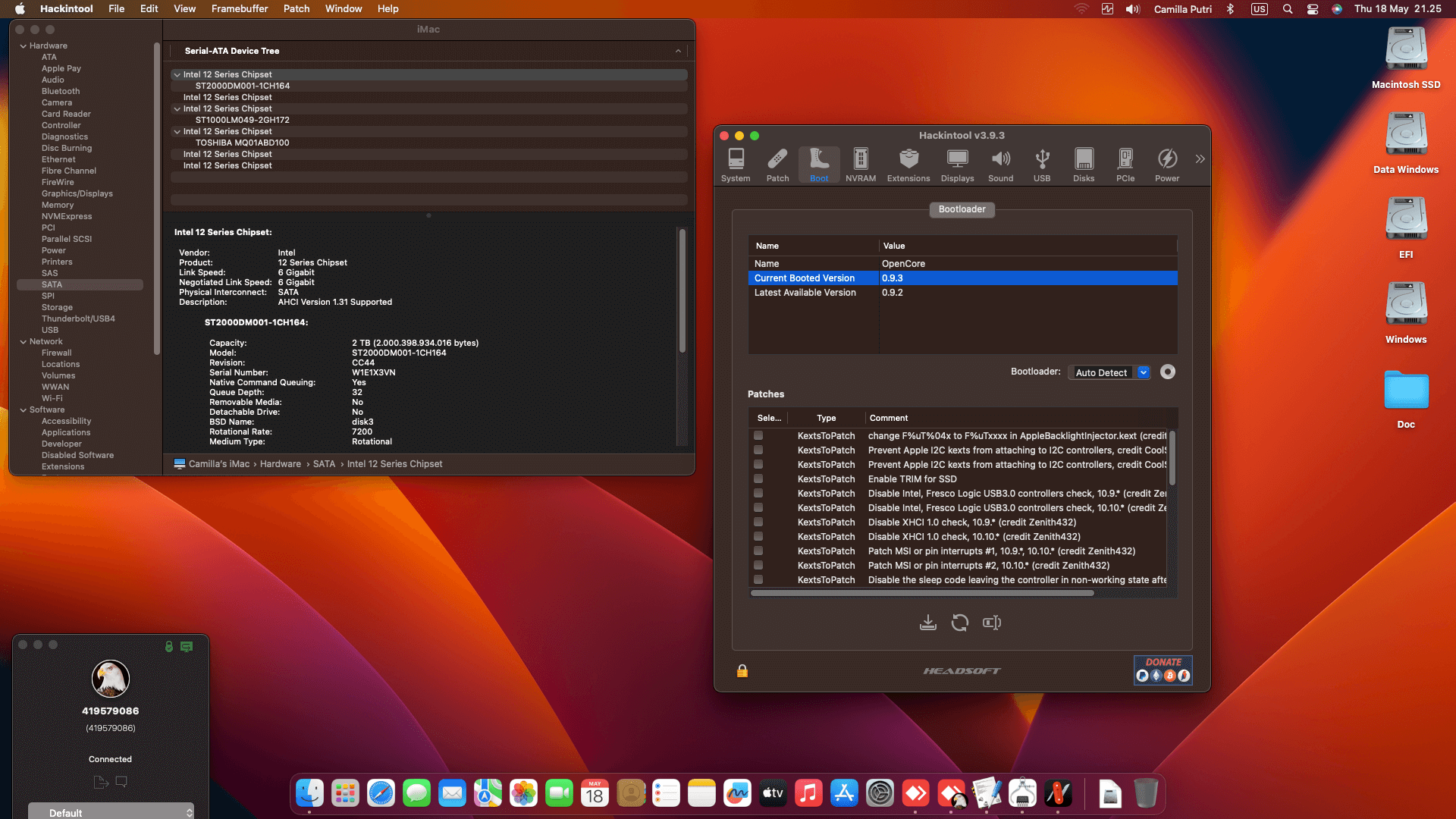Tick the Patch MSI or pin interrupts #1 checkbox
The height and width of the screenshot is (819, 1456).
[x=758, y=551]
